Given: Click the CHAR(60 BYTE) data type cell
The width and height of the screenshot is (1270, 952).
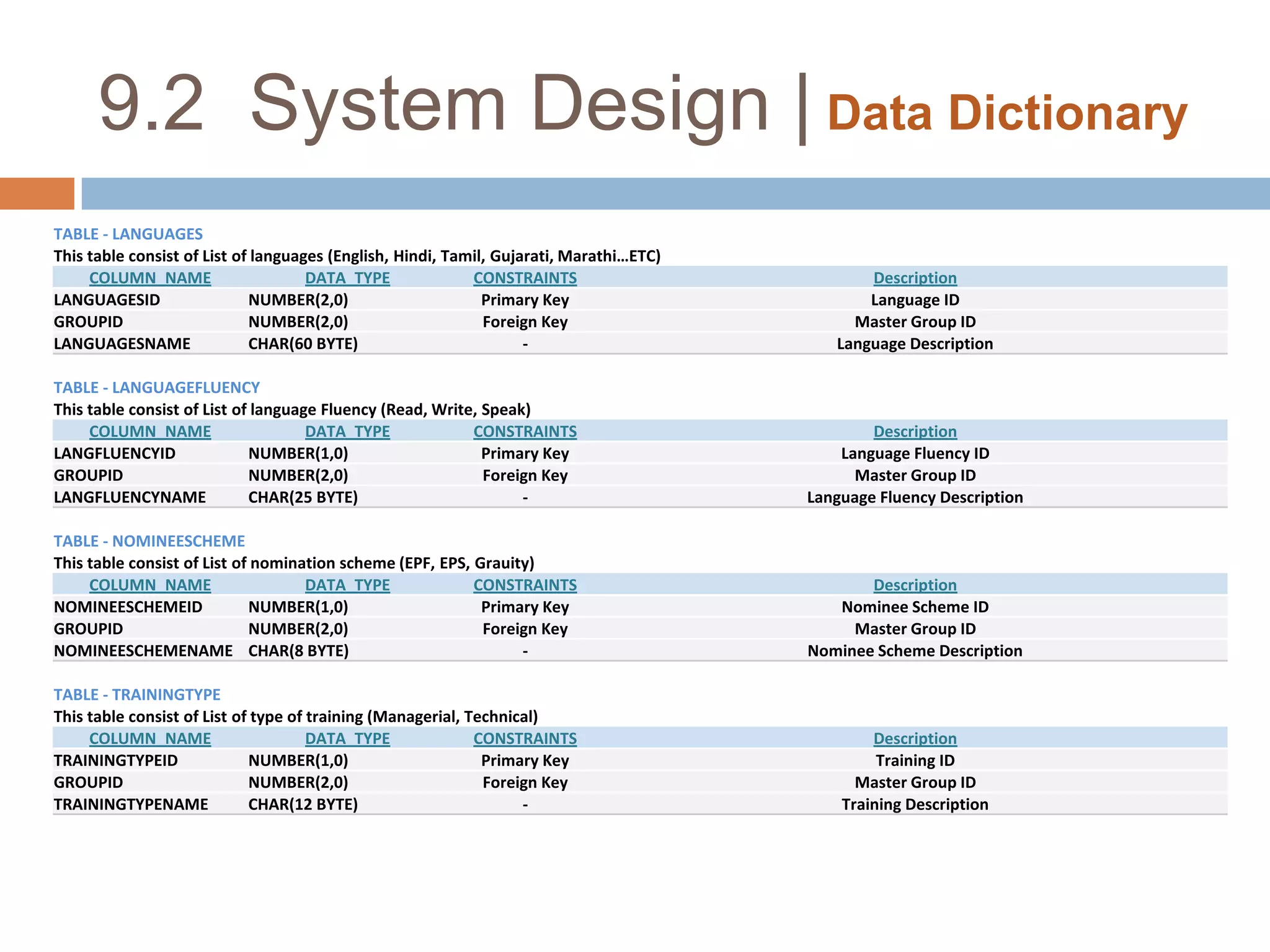Looking at the screenshot, I should pyautogui.click(x=303, y=344).
